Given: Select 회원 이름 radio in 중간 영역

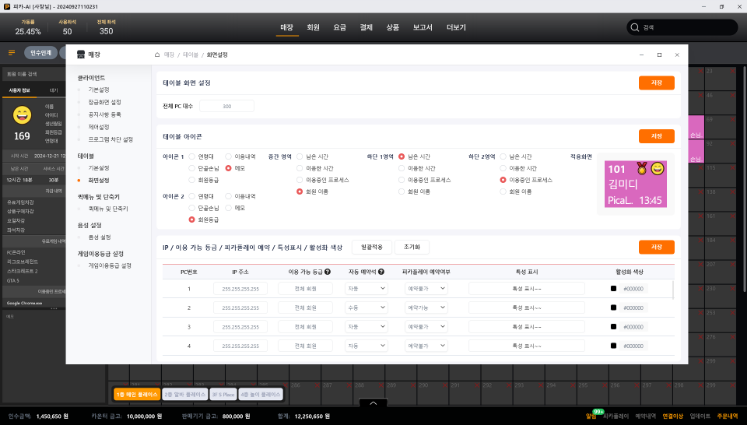Looking at the screenshot, I should point(298,190).
